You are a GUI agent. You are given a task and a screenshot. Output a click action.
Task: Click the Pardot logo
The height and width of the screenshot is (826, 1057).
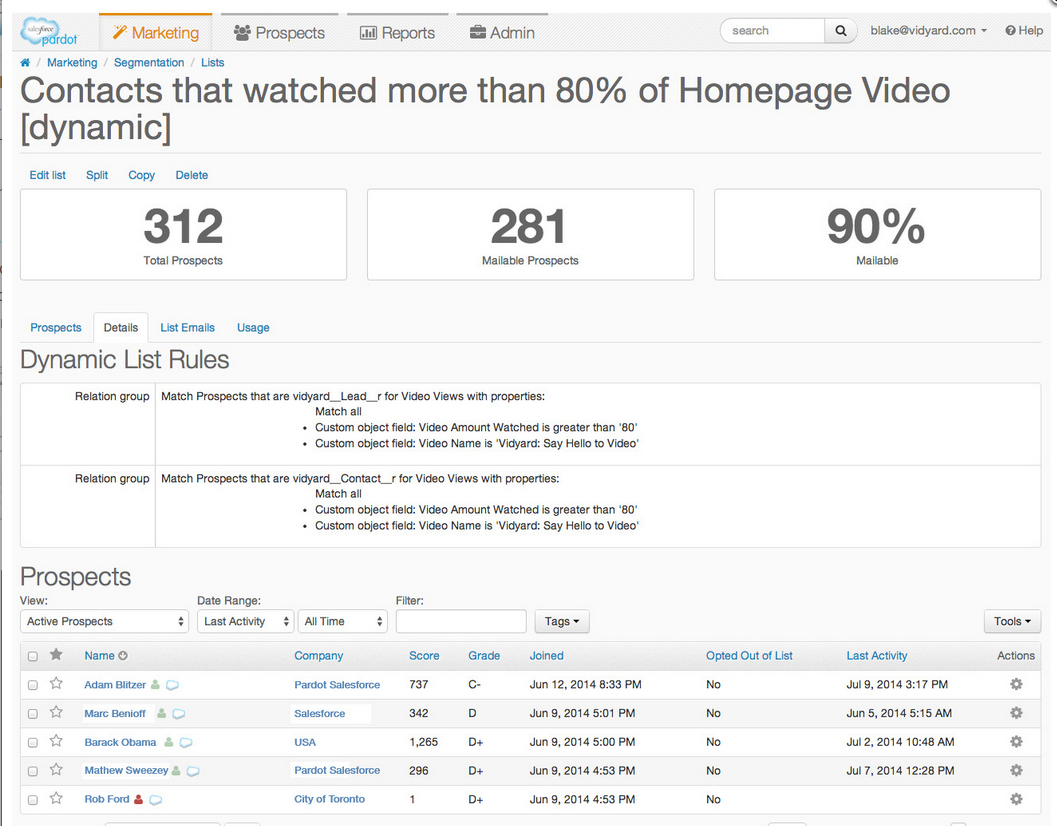click(x=50, y=32)
